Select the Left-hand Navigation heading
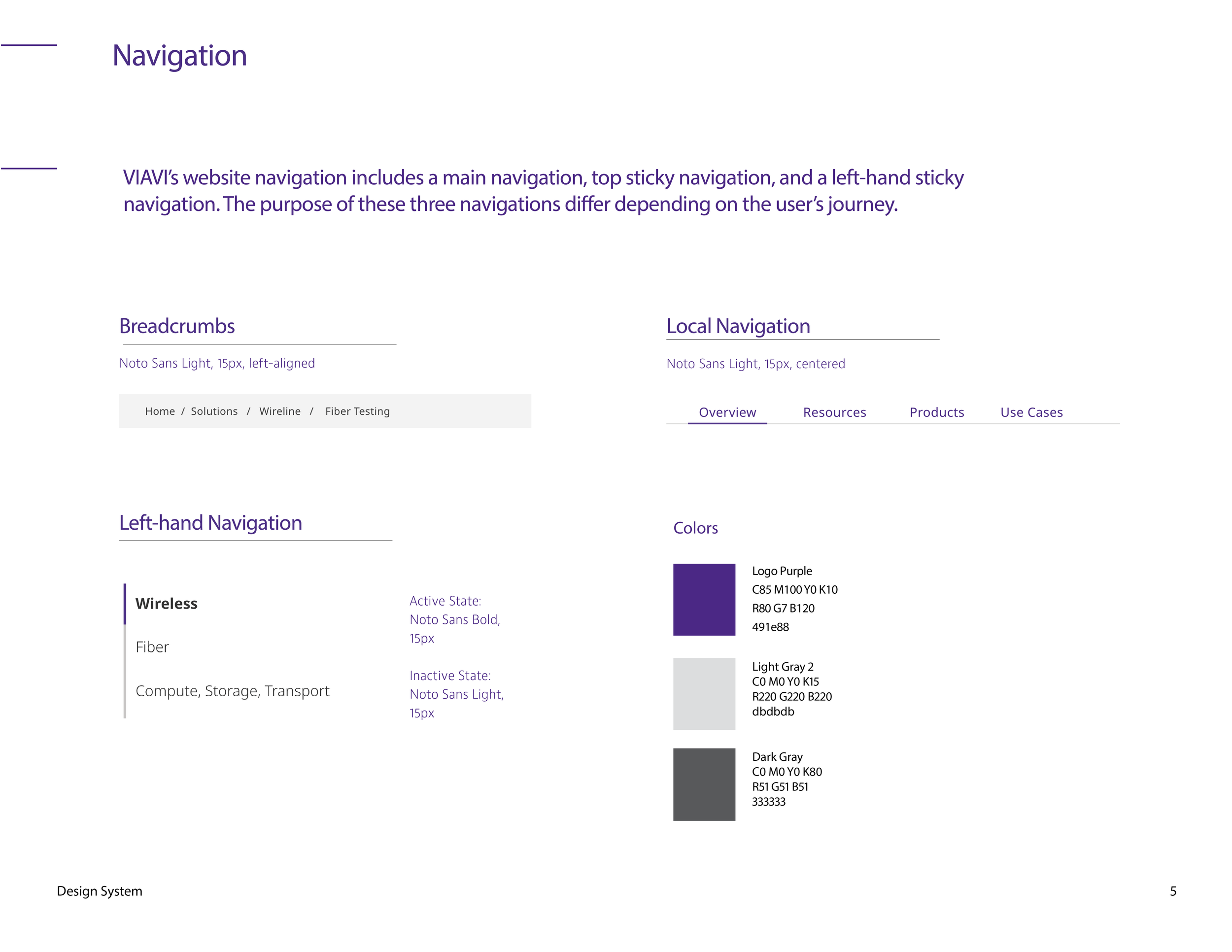Viewport: 1232px width, 952px height. [x=210, y=523]
